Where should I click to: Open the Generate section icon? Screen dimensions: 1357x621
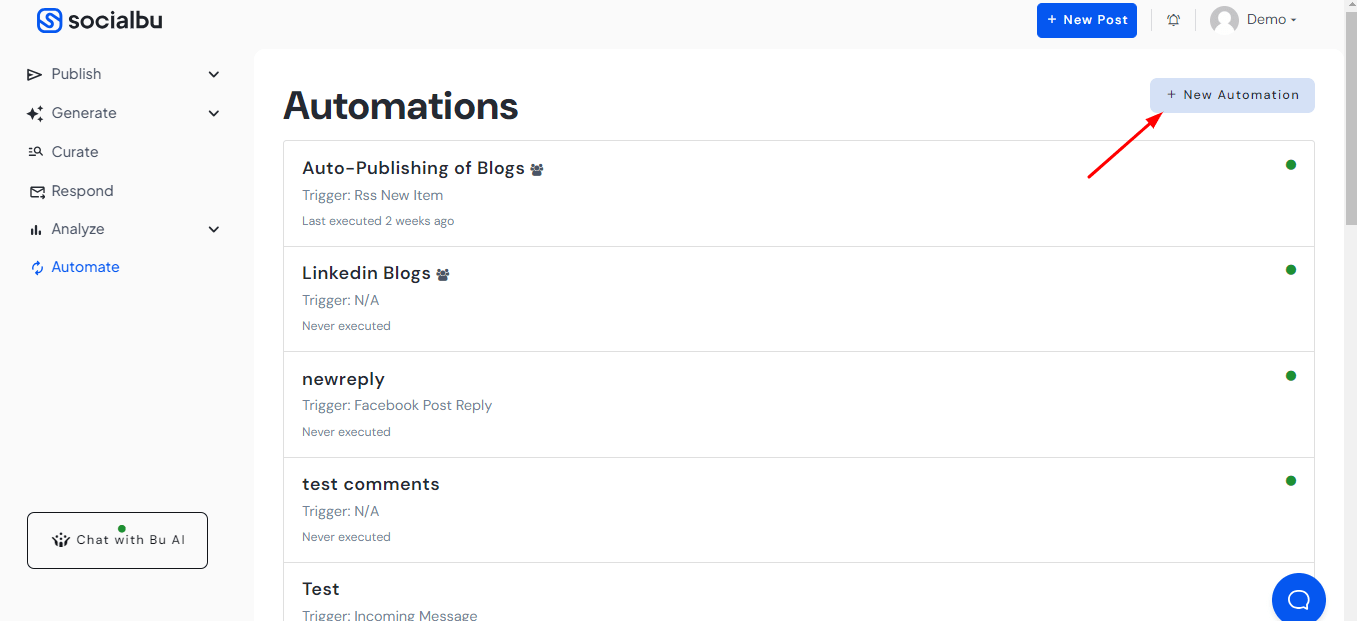point(34,112)
